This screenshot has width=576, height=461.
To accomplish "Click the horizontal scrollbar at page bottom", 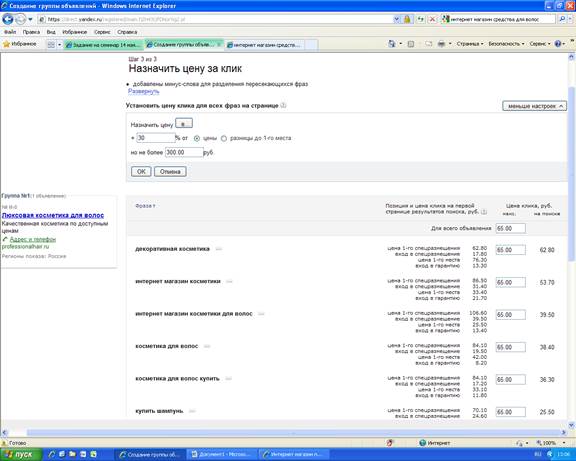I will pyautogui.click(x=292, y=432).
